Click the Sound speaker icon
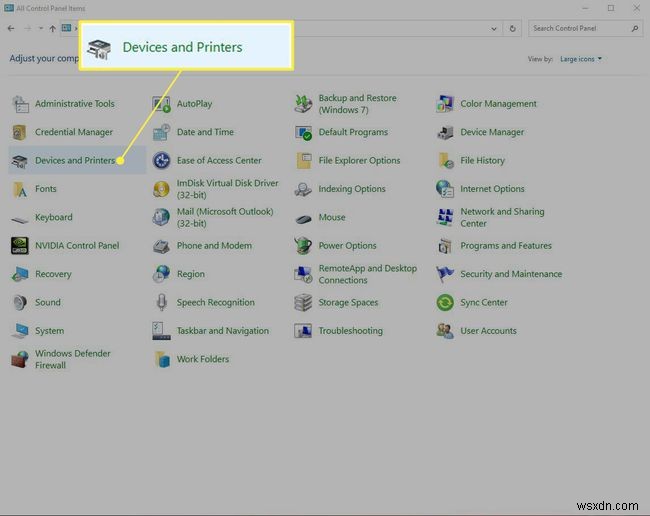Image resolution: width=650 pixels, height=516 pixels. (20, 303)
